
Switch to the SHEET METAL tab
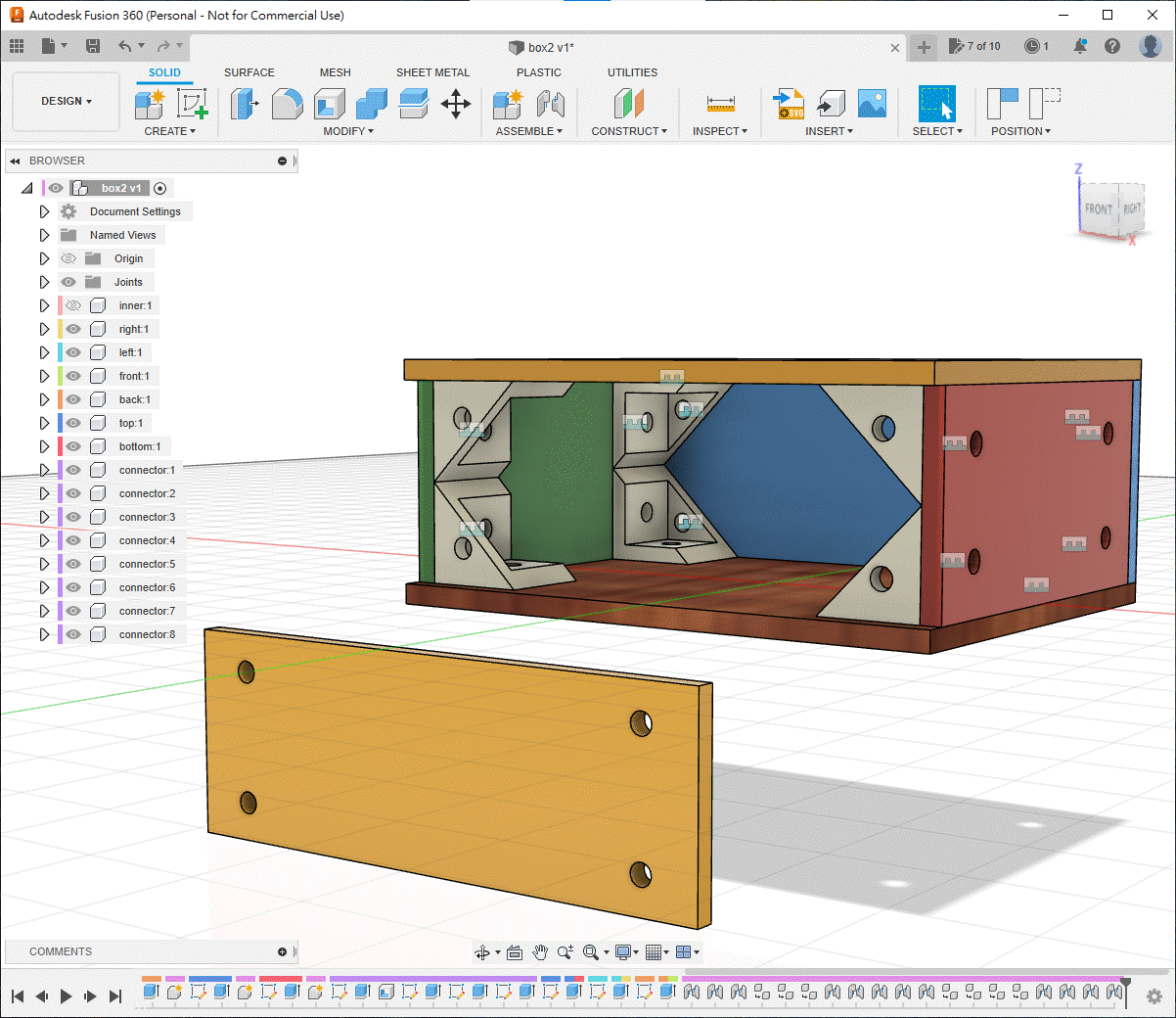[x=432, y=72]
